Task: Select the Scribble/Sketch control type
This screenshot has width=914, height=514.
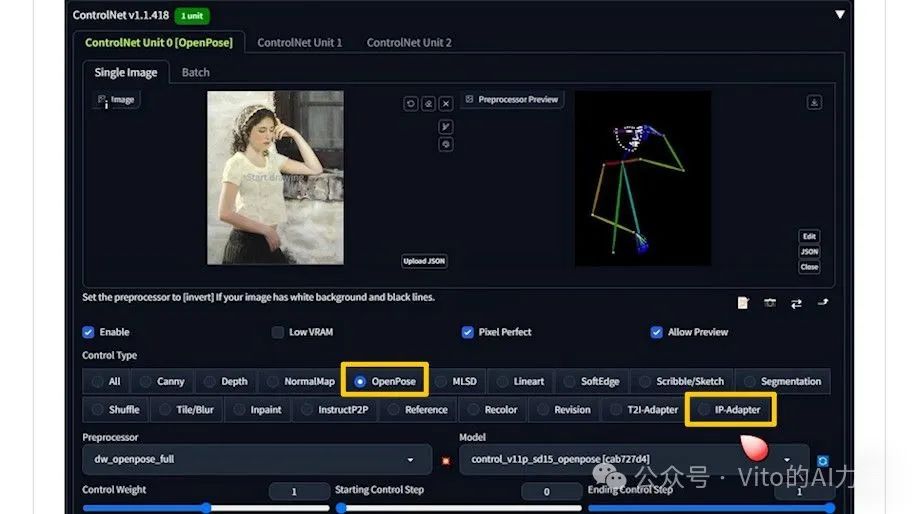Action: (682, 382)
